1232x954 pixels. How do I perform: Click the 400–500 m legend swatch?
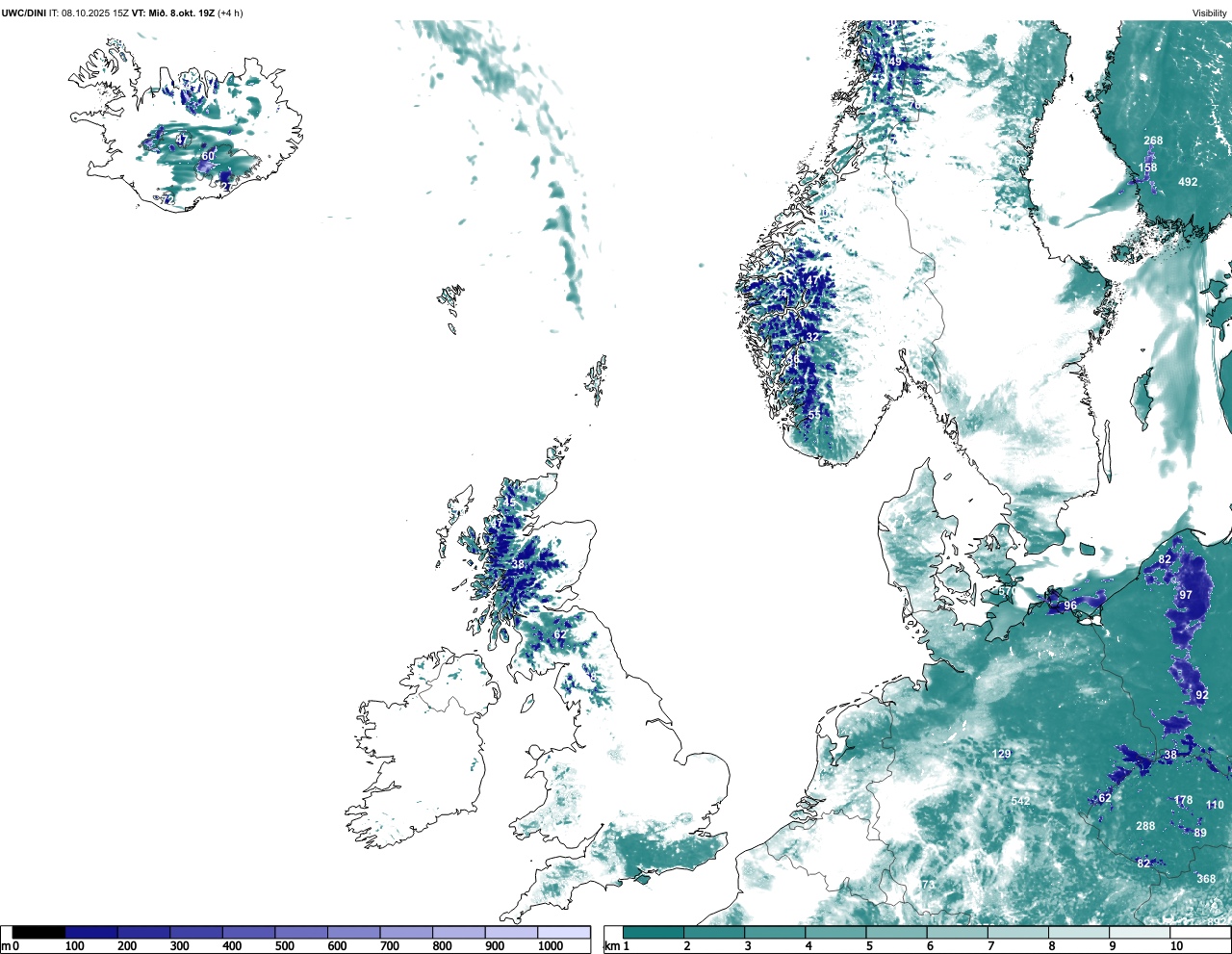248,933
